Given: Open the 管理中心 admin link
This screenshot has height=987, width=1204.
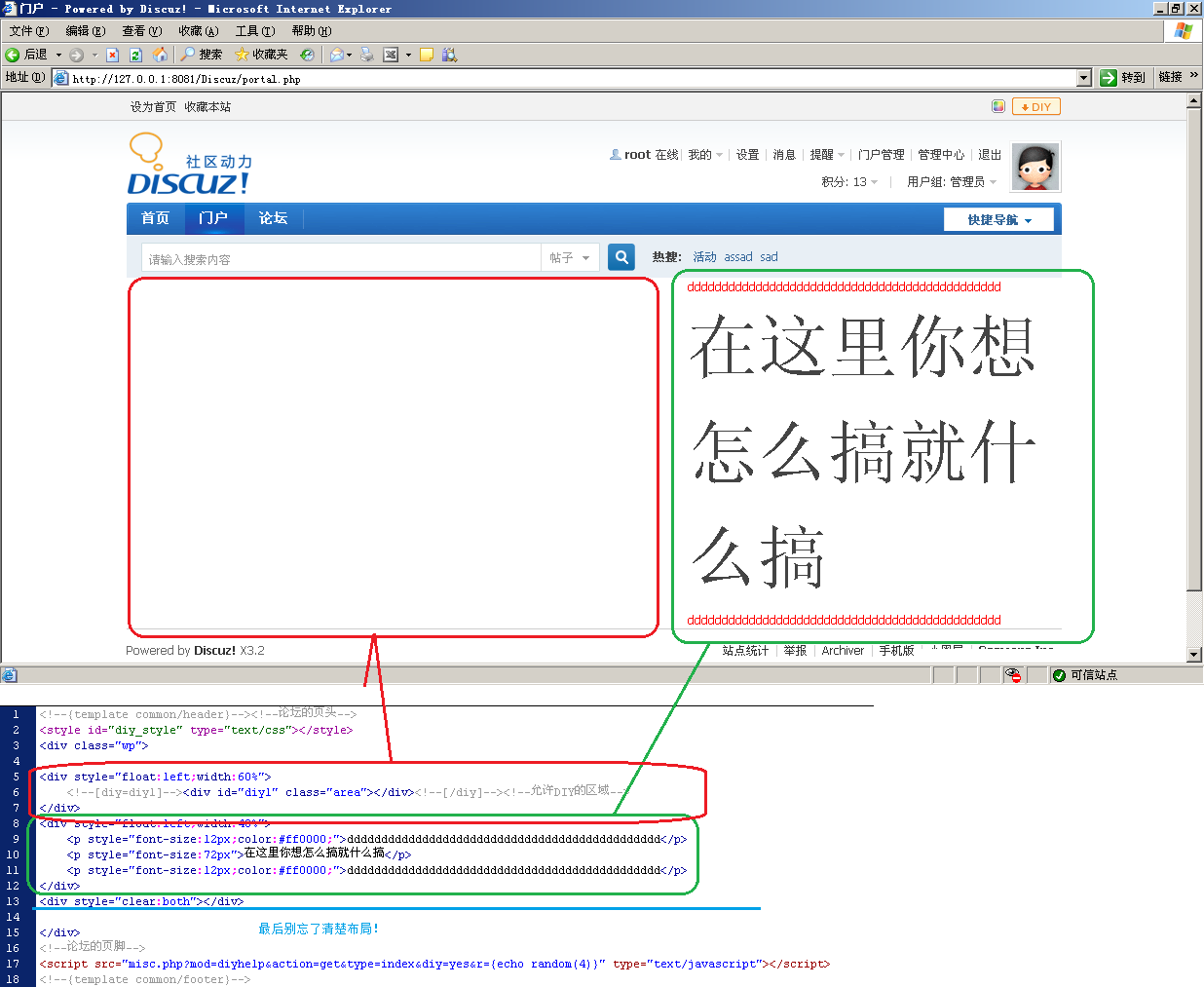Looking at the screenshot, I should point(941,155).
